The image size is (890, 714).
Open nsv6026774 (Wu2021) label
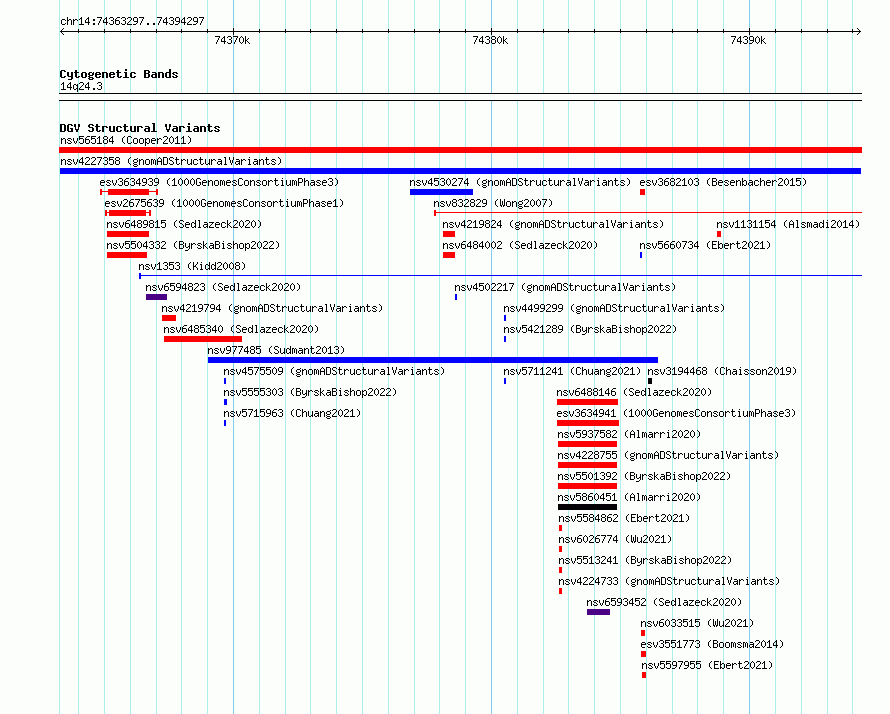(x=615, y=539)
